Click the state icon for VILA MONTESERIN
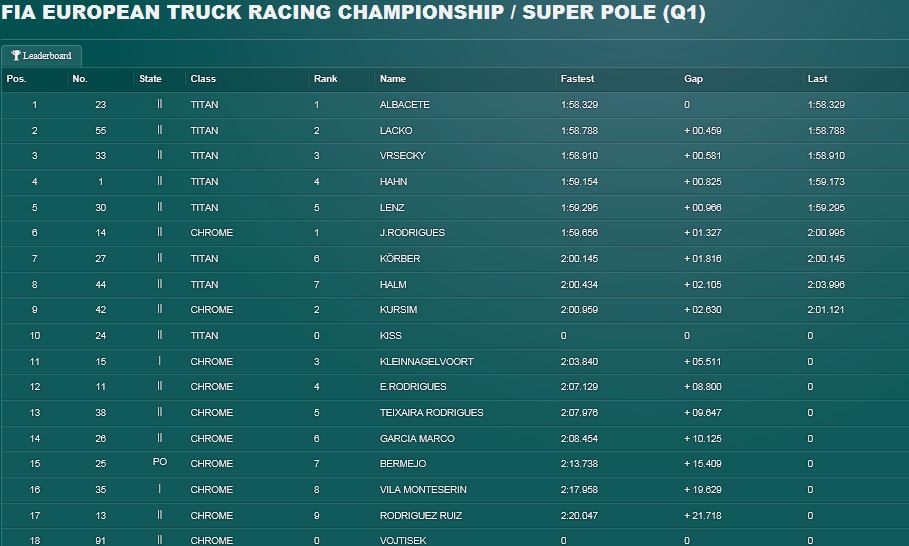The image size is (909, 546). (159, 489)
